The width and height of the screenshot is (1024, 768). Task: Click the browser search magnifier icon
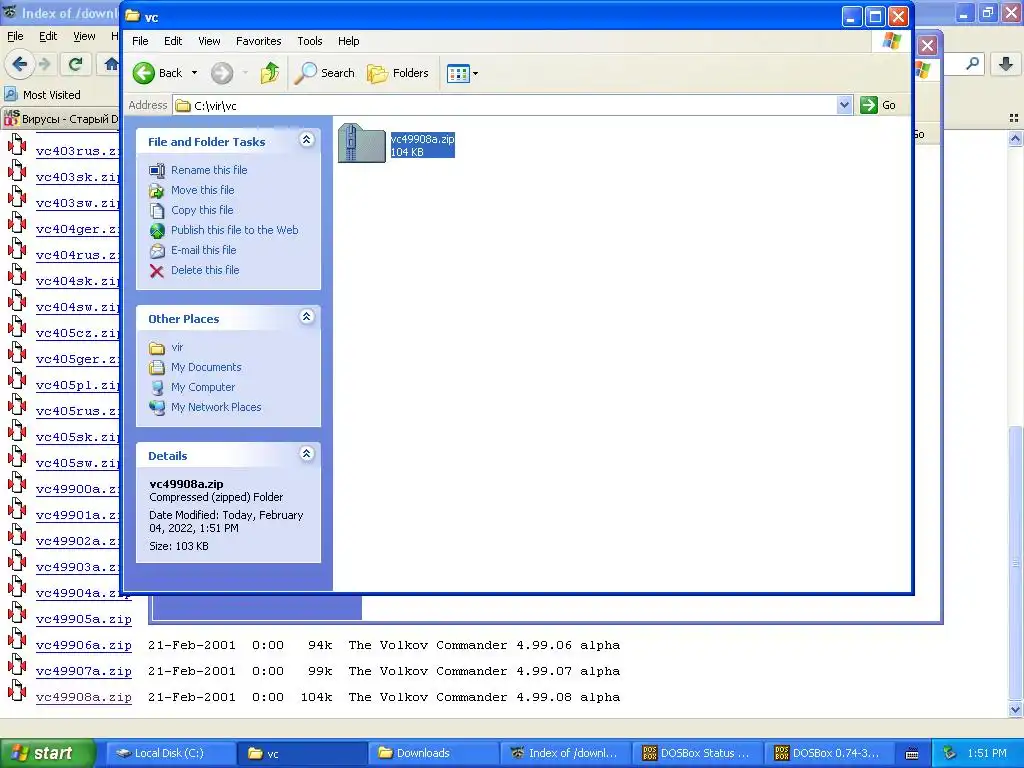click(x=972, y=64)
